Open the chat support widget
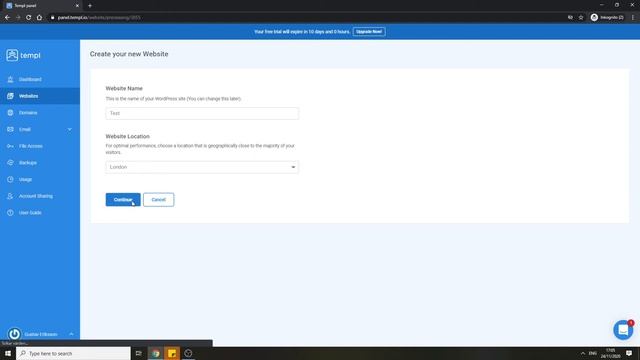Screen dimensions: 640x360 623,329
